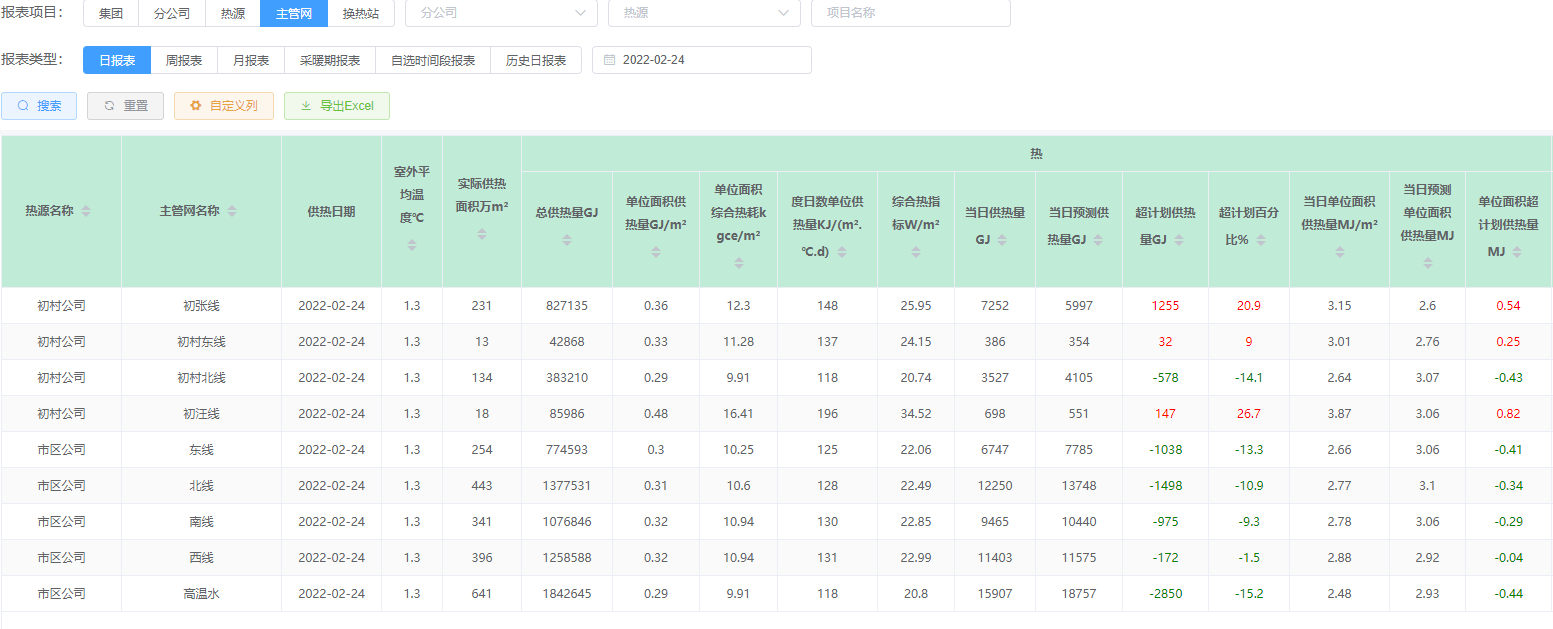This screenshot has height=629, width=1553.
Task: Sort by 热源名称 column icon
Action: [86, 211]
